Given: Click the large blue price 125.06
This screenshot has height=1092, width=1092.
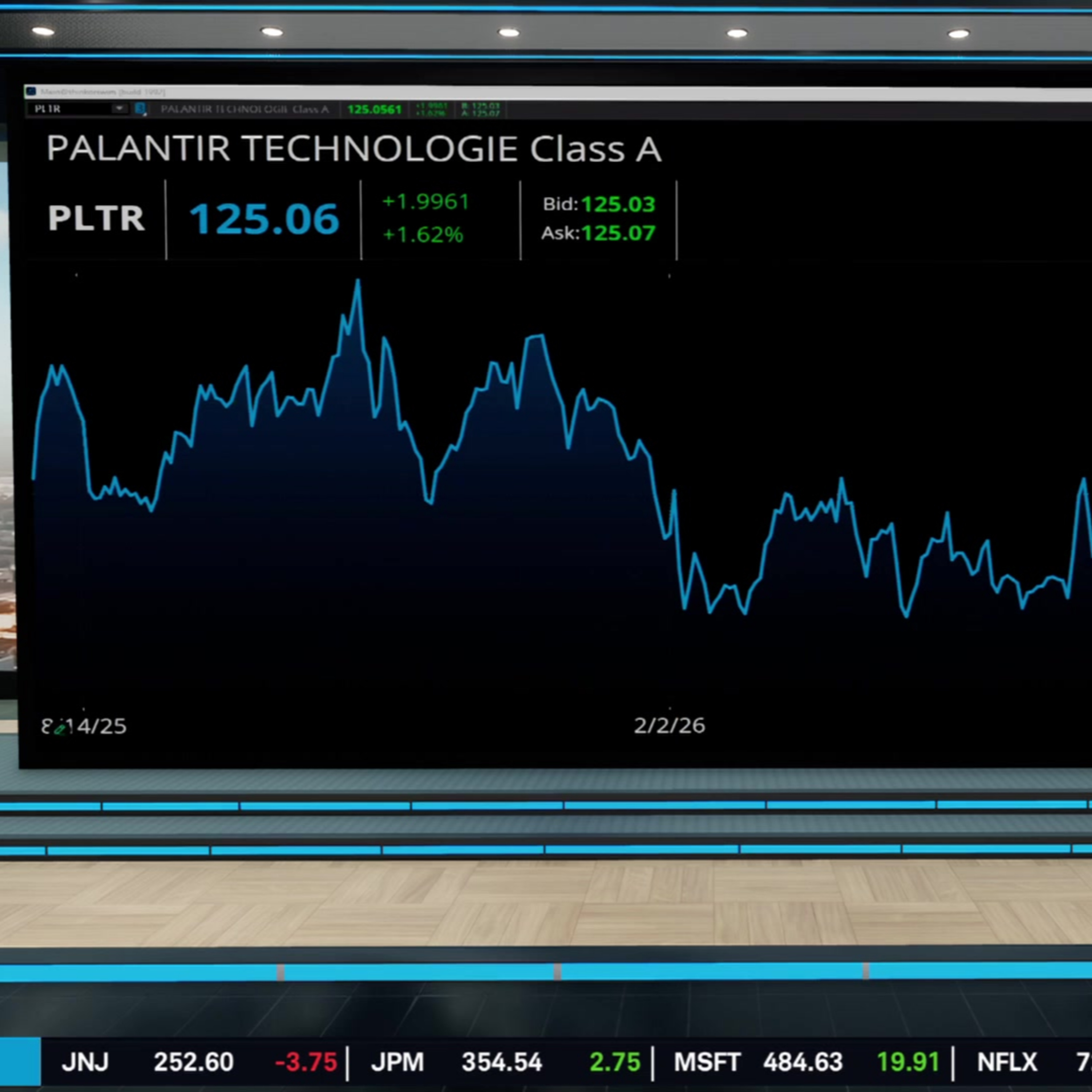Looking at the screenshot, I should coord(264,219).
